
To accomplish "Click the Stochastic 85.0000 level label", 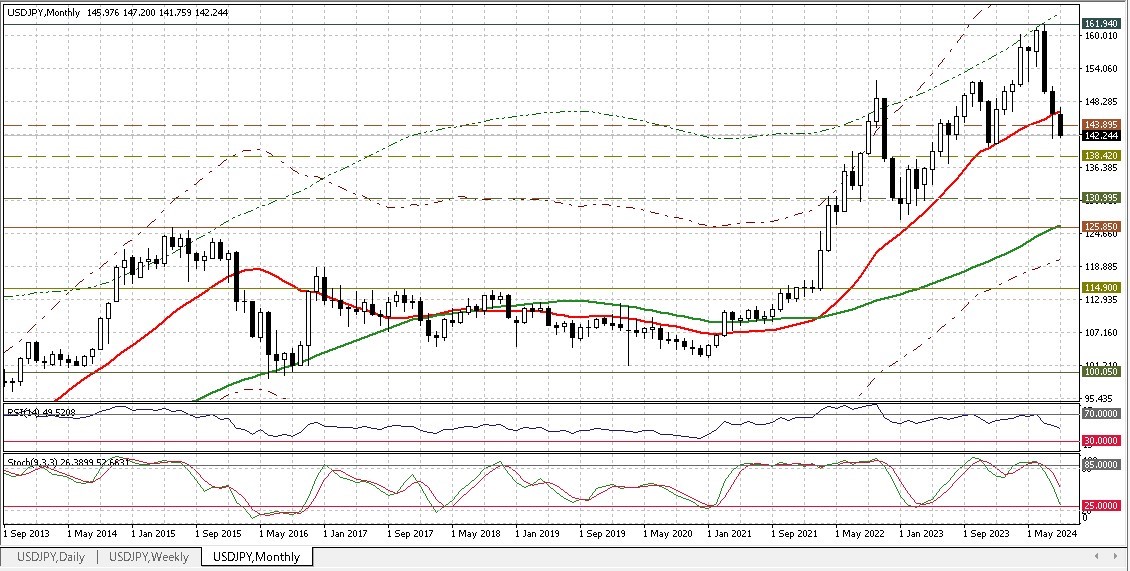I will [1102, 465].
